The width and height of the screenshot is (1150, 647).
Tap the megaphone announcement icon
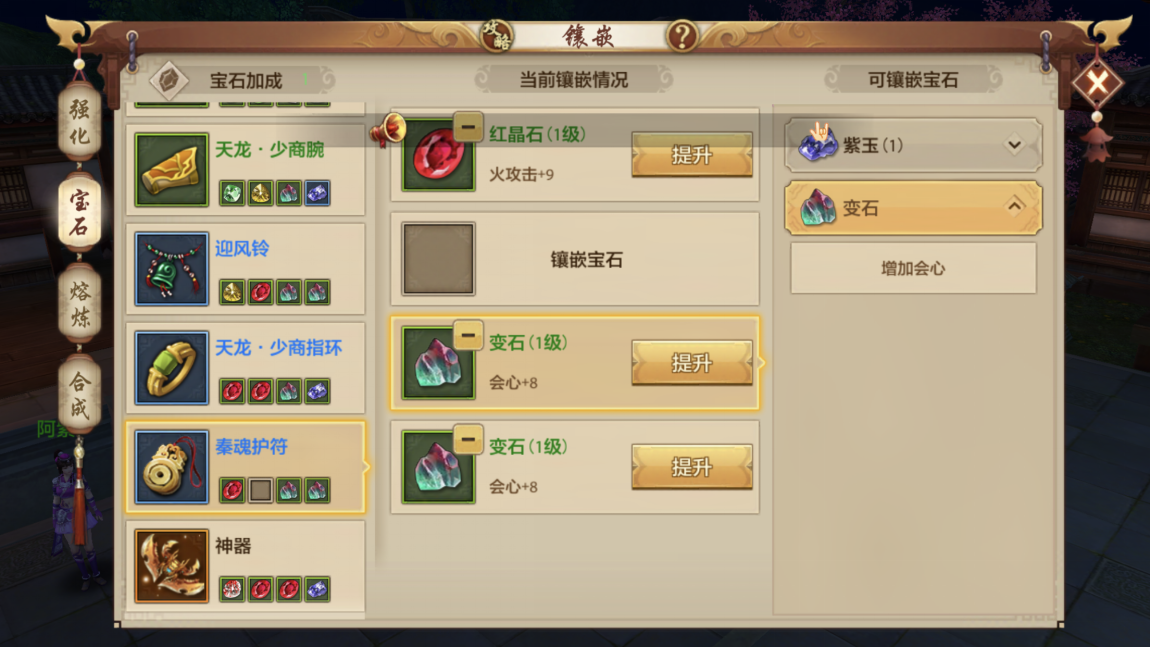[387, 131]
